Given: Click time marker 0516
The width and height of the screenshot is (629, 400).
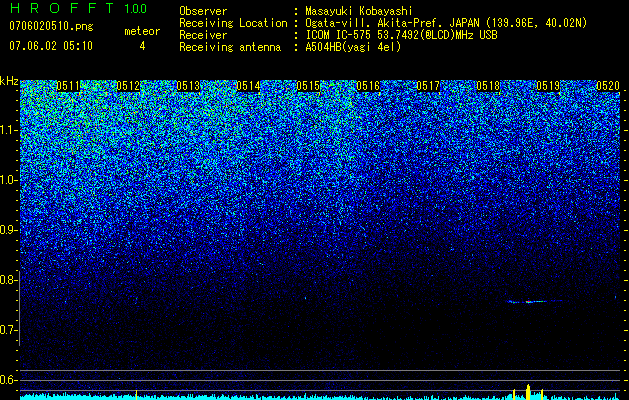Looking at the screenshot, I should pyautogui.click(x=368, y=86).
